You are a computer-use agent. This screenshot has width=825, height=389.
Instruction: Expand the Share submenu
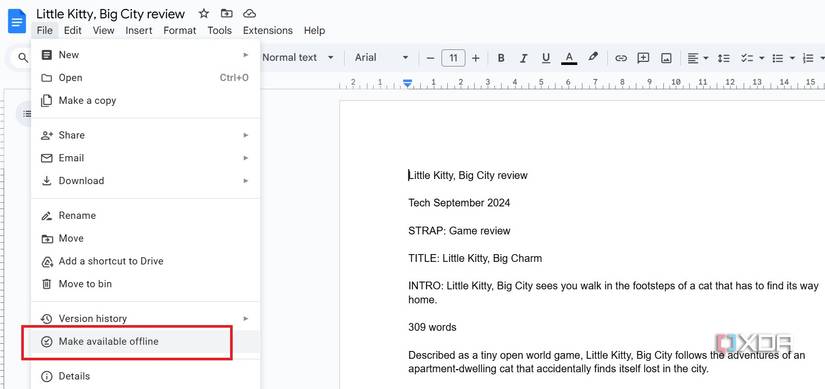145,135
